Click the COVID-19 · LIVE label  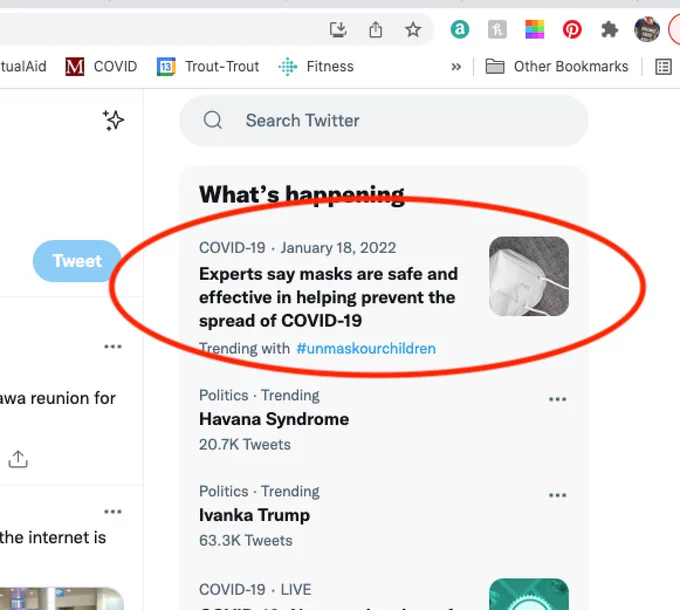click(x=255, y=590)
